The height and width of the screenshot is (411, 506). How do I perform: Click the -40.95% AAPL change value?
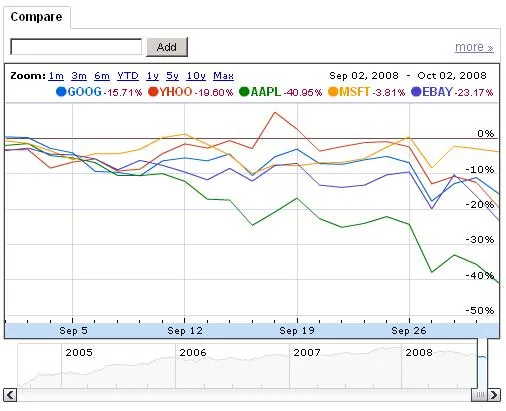click(303, 93)
